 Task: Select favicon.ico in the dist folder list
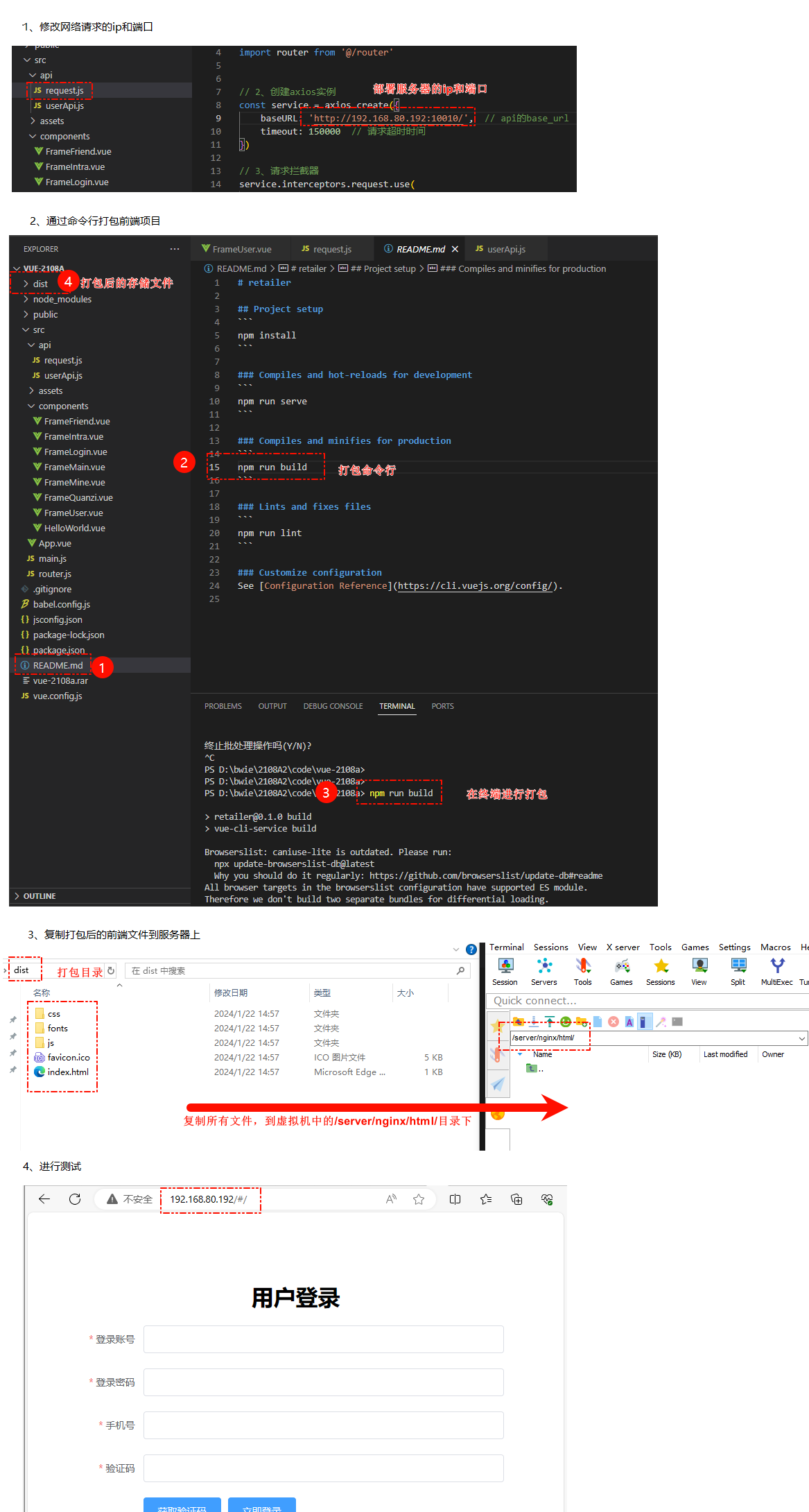point(67,1057)
